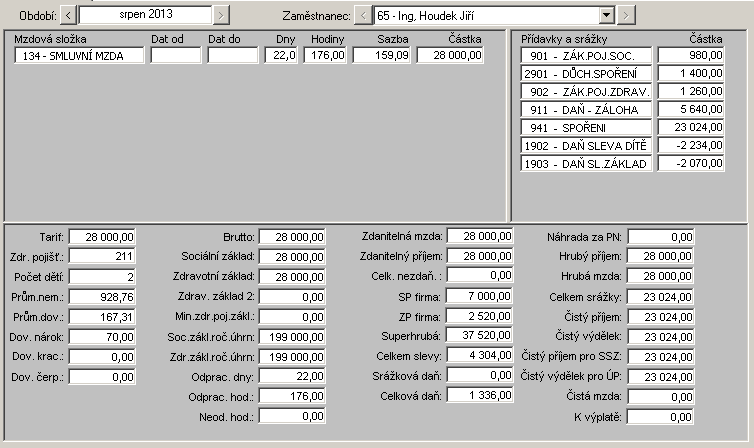Select row 901 - ZÁK.POJ.SOC.
The height and width of the screenshot is (448, 754).
coord(586,55)
